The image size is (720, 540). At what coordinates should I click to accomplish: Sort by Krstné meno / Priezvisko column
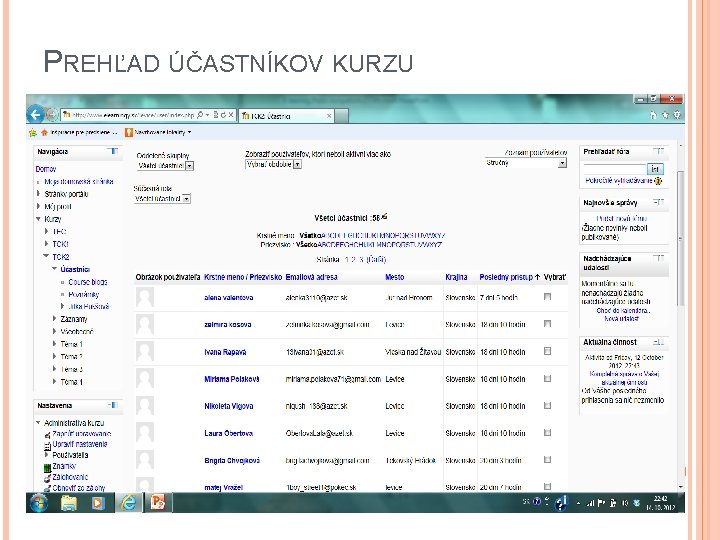pyautogui.click(x=243, y=277)
